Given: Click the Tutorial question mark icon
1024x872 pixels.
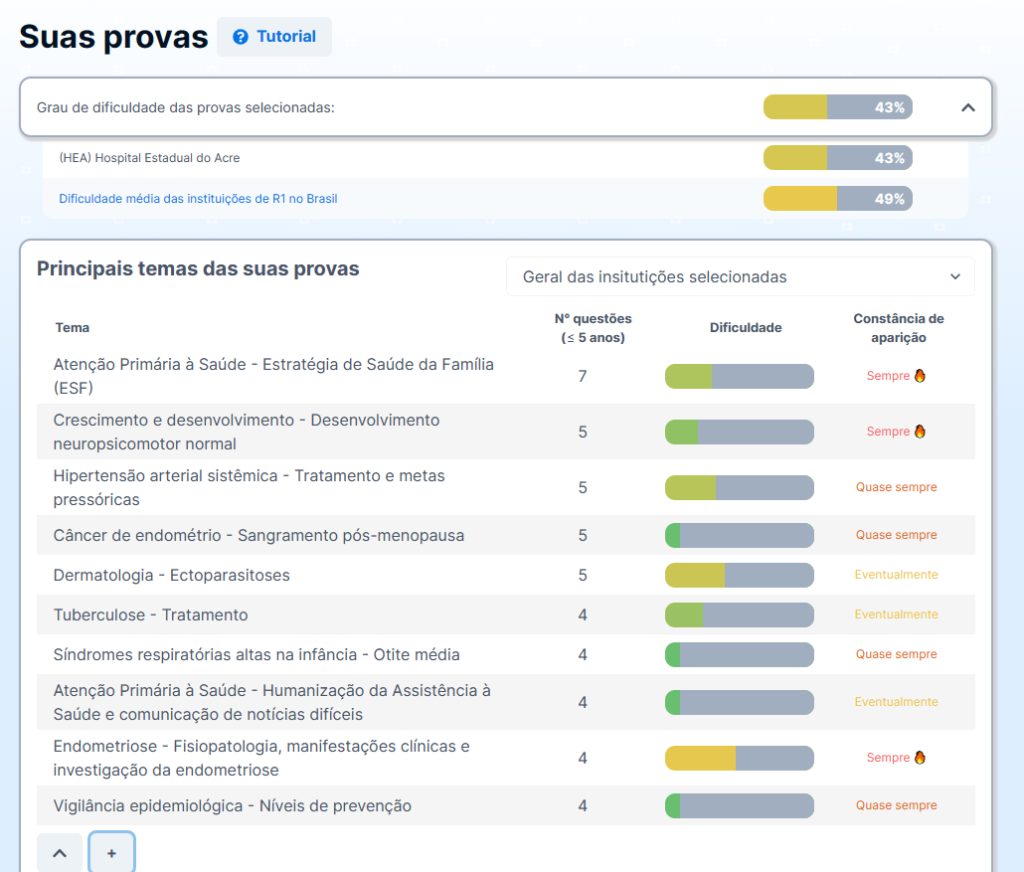Looking at the screenshot, I should (240, 37).
